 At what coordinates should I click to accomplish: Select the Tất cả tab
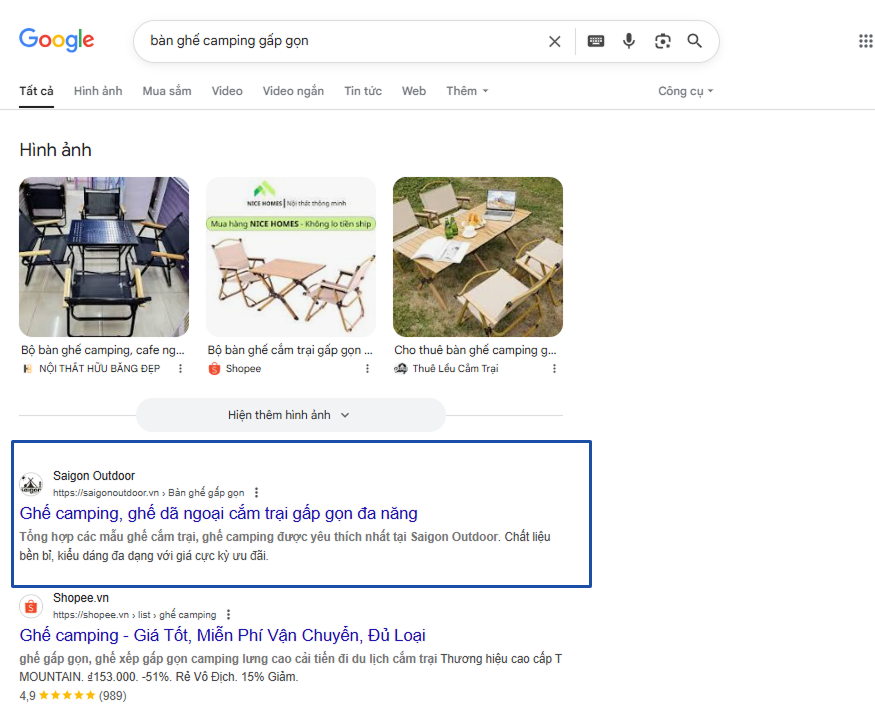(x=36, y=91)
